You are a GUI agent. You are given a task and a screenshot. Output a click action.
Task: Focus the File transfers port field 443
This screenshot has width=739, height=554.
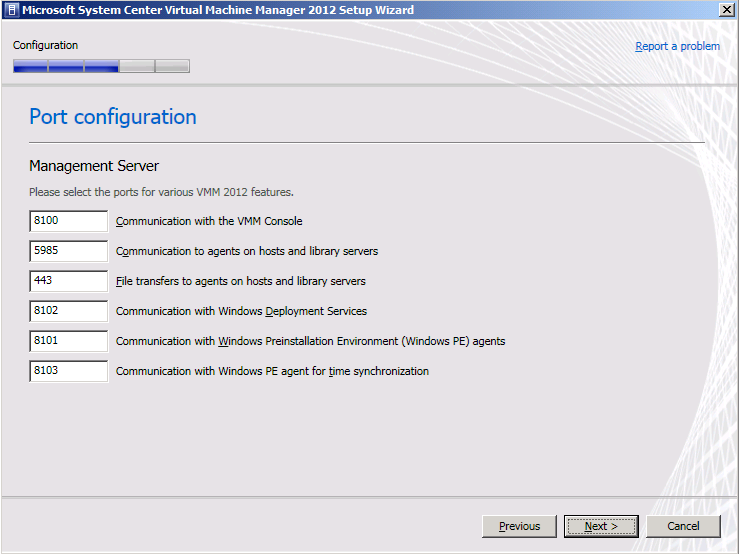tap(68, 281)
